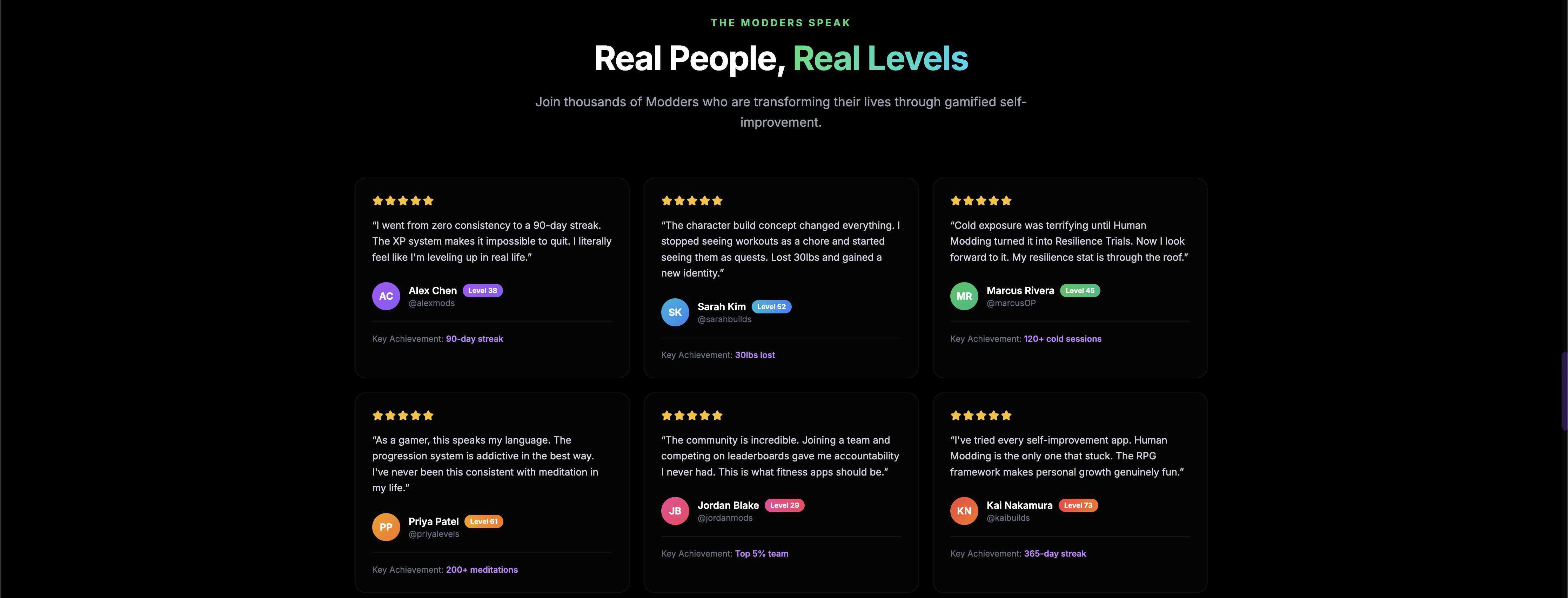Click the third star above Priya Patel's review

pos(402,415)
